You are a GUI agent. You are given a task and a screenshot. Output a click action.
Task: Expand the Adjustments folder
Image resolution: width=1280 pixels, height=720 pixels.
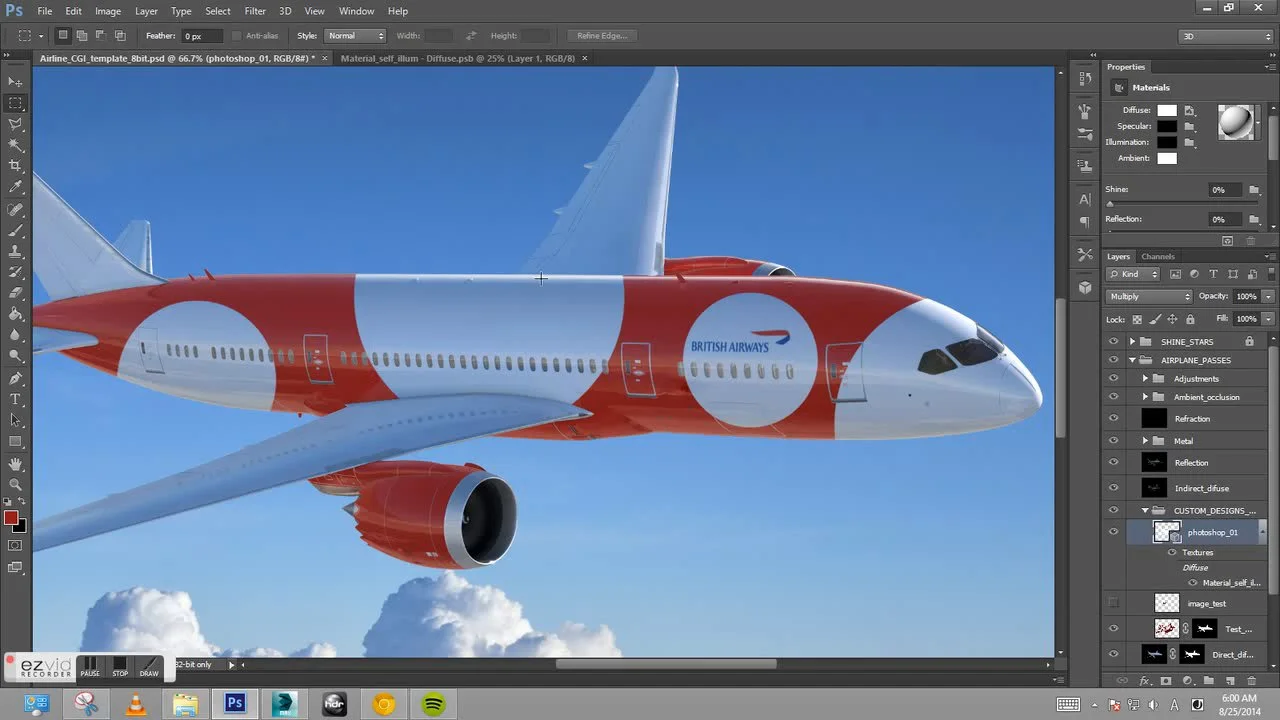pos(1146,379)
